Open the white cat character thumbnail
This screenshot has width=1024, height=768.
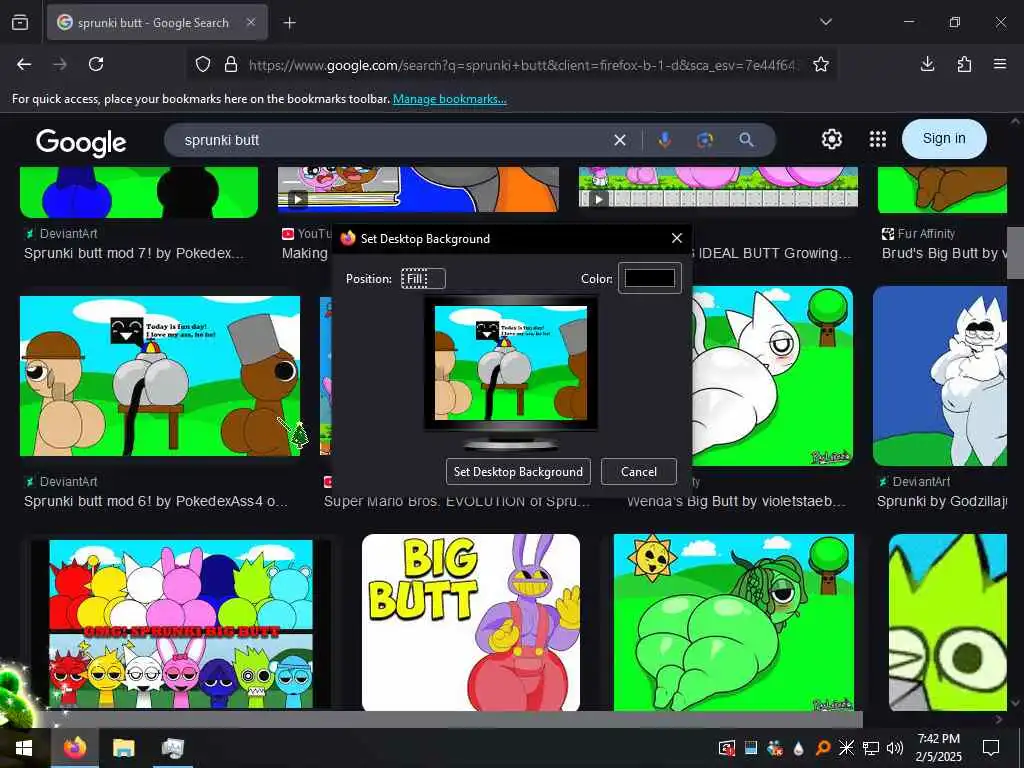click(773, 376)
